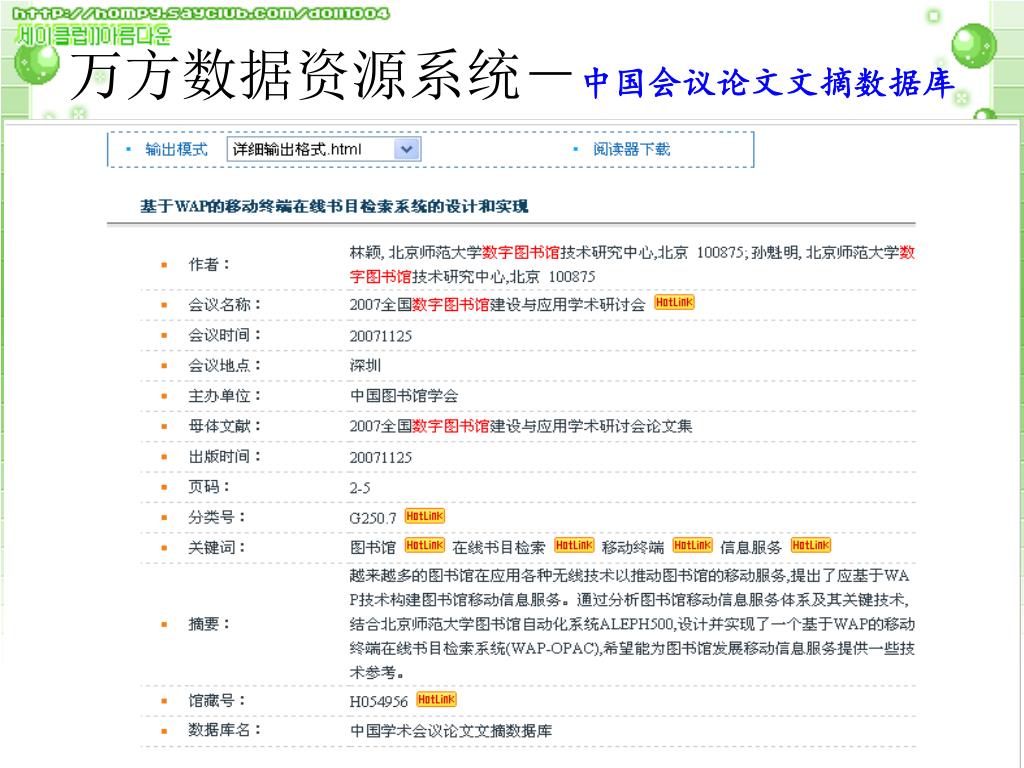This screenshot has height=768, width=1024.
Task: Click the 摘要 field label
Action: click(x=209, y=624)
